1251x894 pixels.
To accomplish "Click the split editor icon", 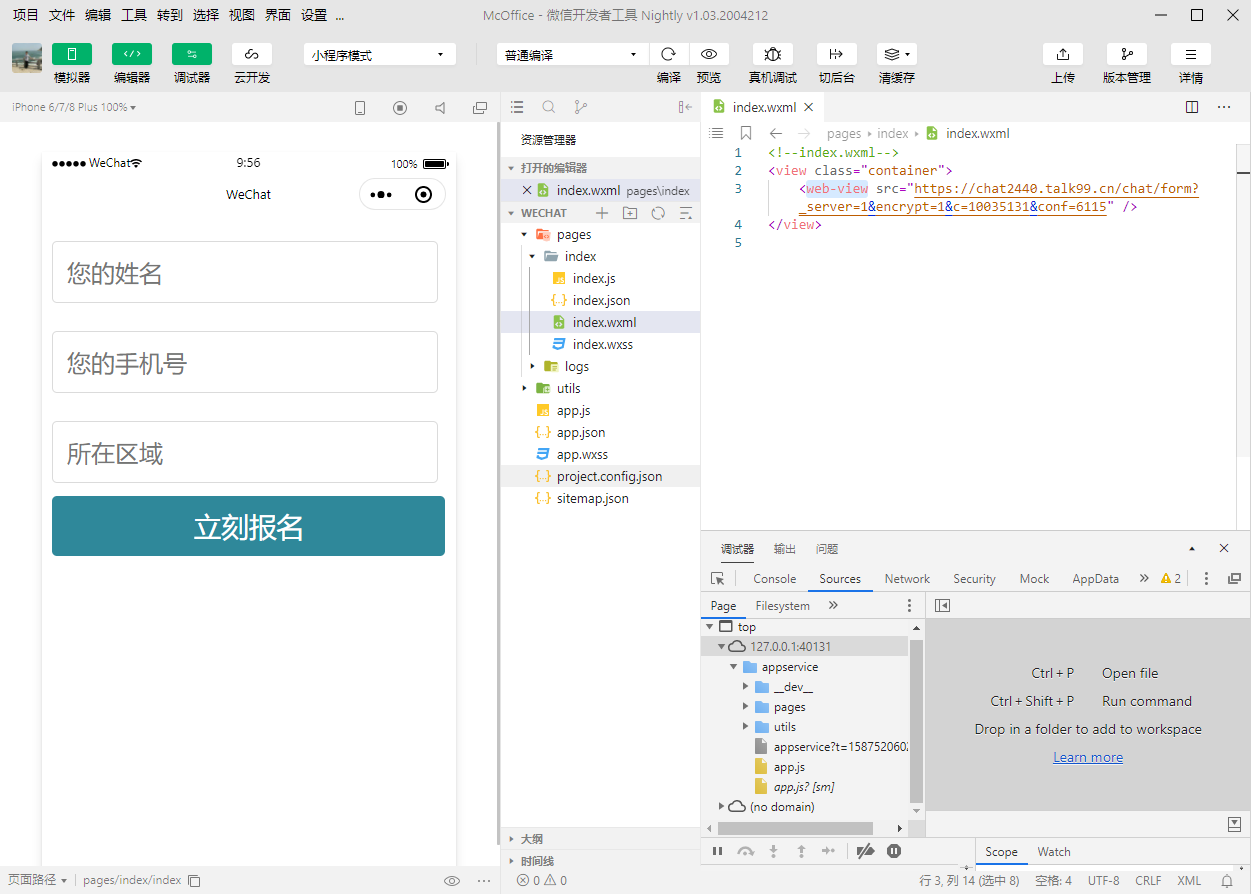I will [x=1192, y=107].
